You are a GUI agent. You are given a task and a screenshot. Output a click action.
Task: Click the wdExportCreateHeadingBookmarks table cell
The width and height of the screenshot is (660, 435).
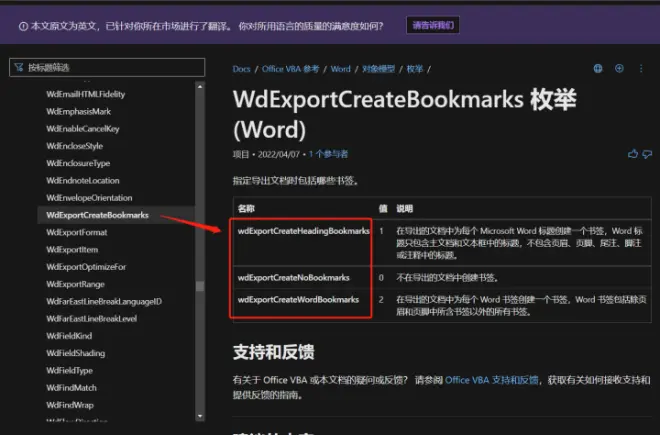pyautogui.click(x=303, y=231)
